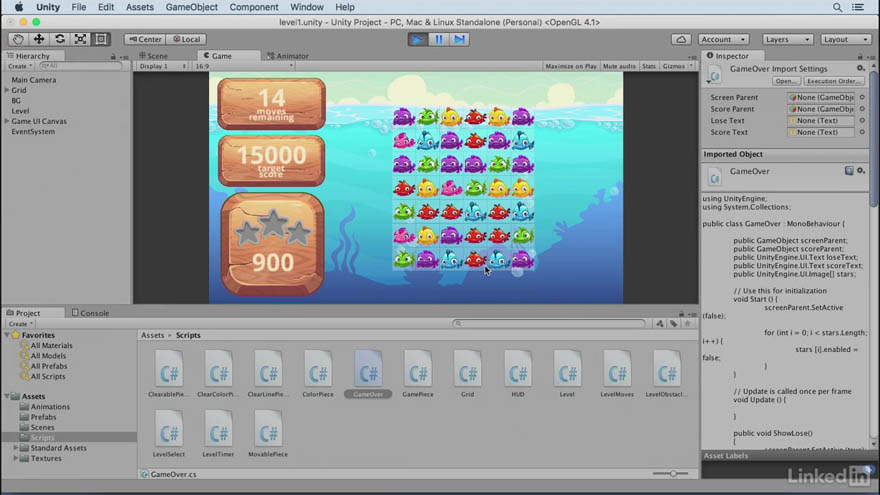Toggle the Project panel lock

coord(681,314)
